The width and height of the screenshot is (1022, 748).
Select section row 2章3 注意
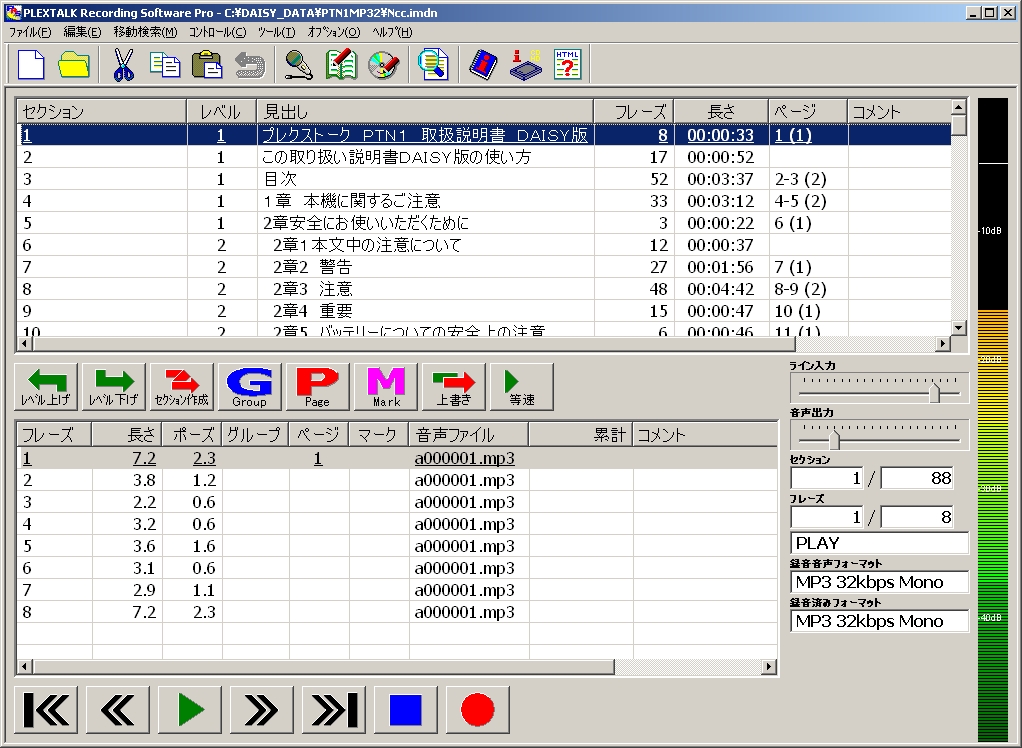click(x=483, y=289)
